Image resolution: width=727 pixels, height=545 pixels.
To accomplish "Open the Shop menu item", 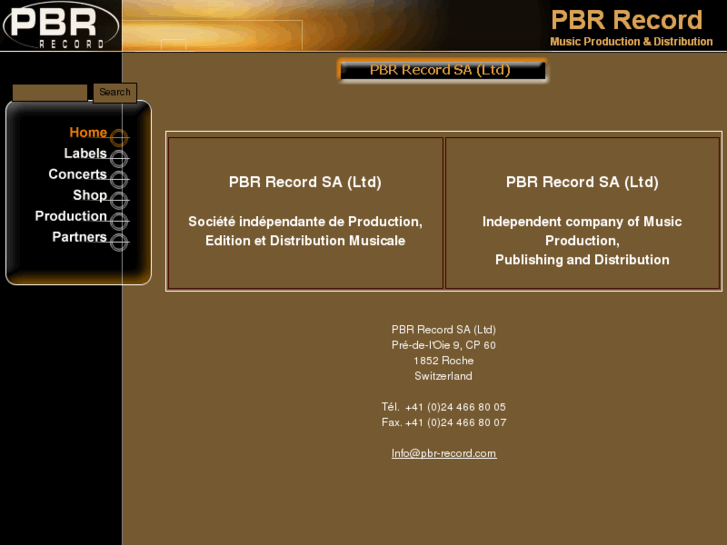I will [x=90, y=195].
